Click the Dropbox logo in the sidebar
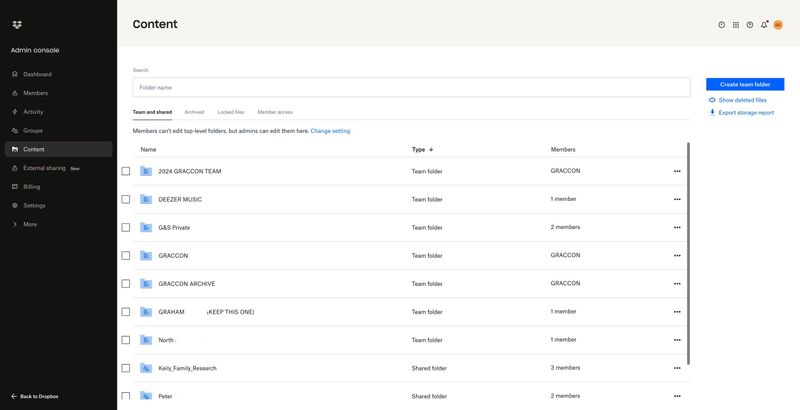 [18, 24]
